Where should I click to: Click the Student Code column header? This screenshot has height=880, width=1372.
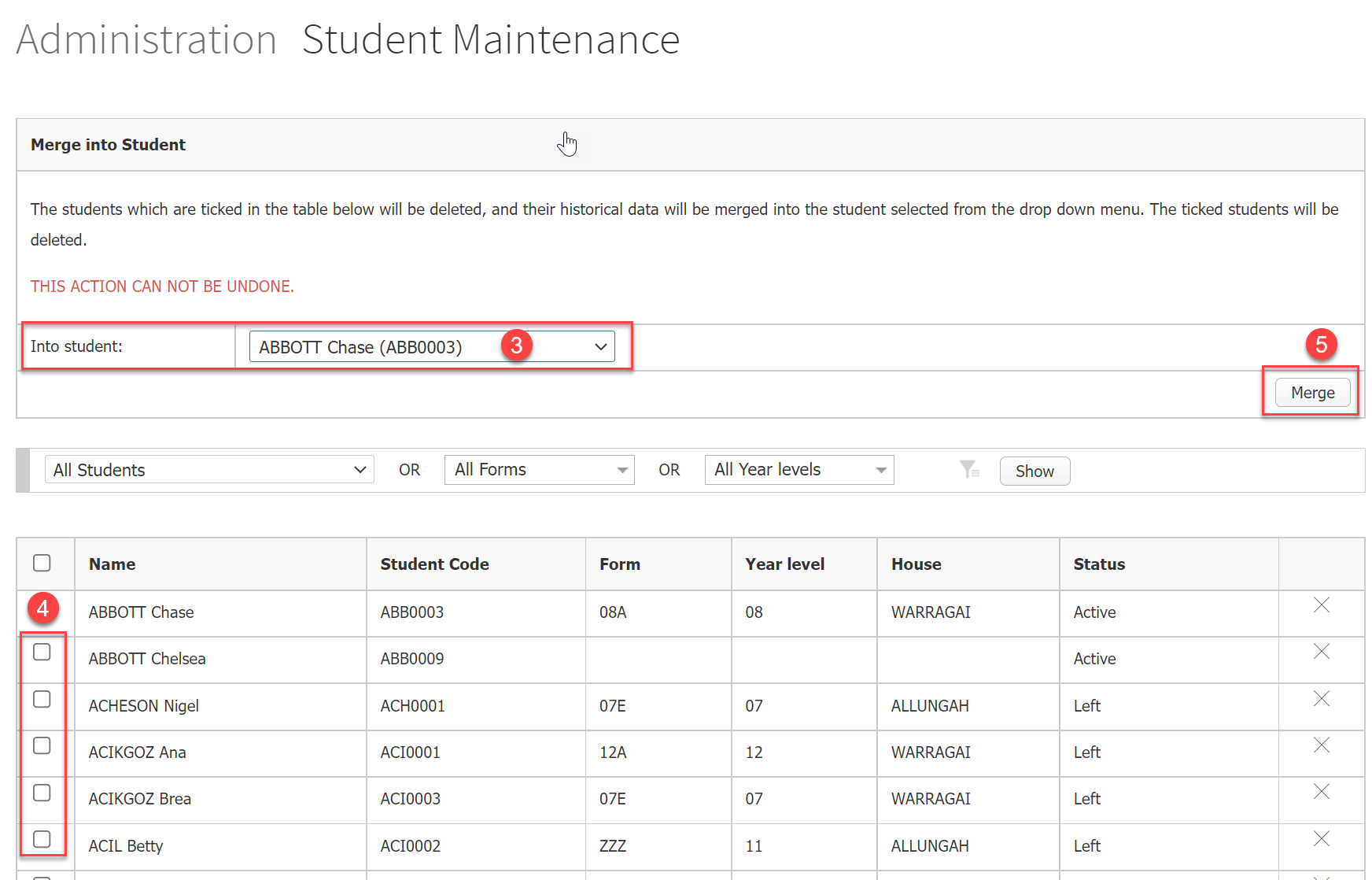point(434,564)
